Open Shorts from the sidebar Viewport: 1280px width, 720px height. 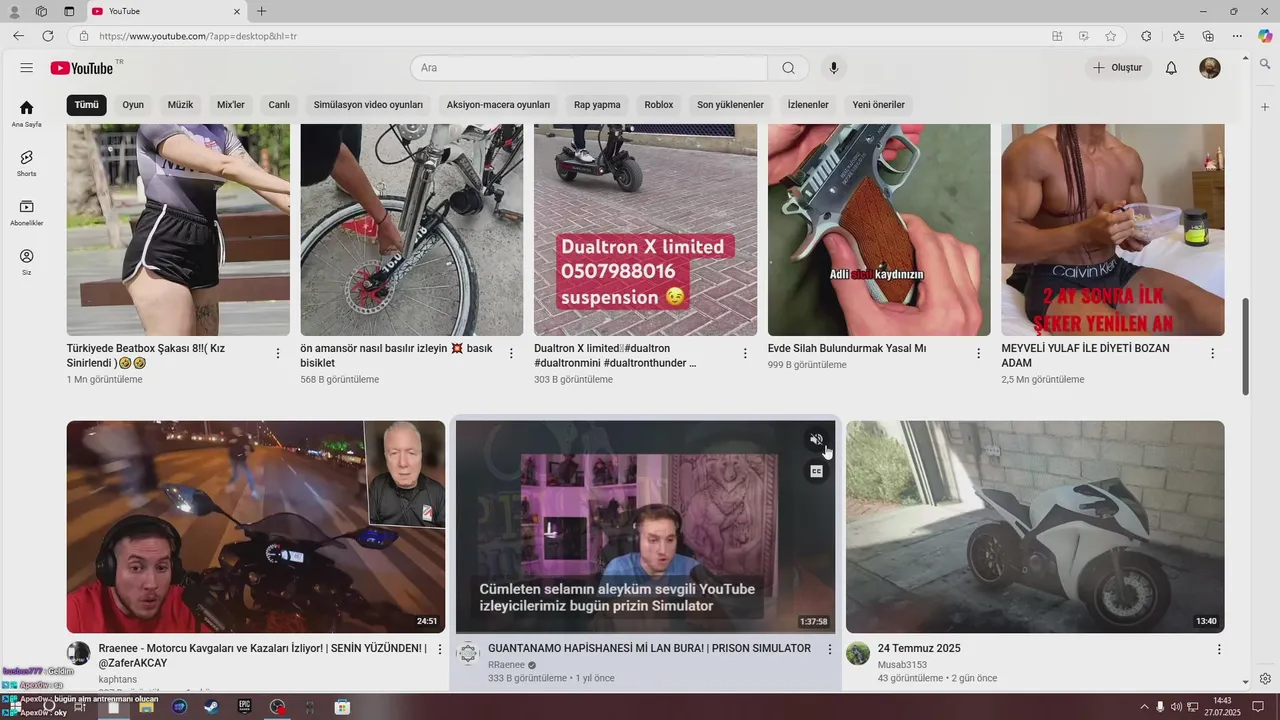click(27, 163)
